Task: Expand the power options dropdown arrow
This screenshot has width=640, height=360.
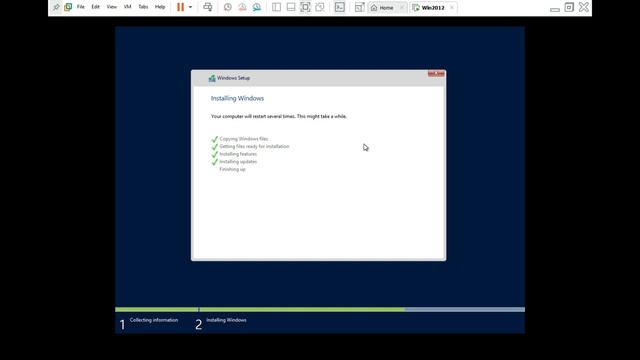Action: tap(190, 7)
